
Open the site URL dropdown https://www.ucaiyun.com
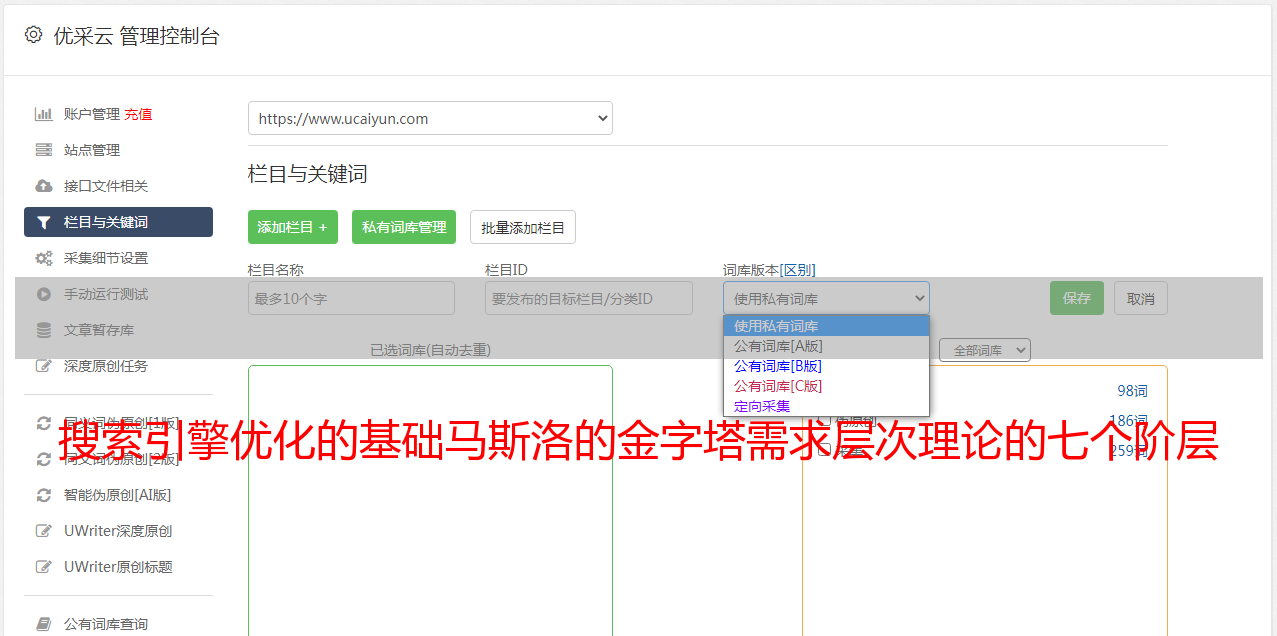click(x=430, y=118)
